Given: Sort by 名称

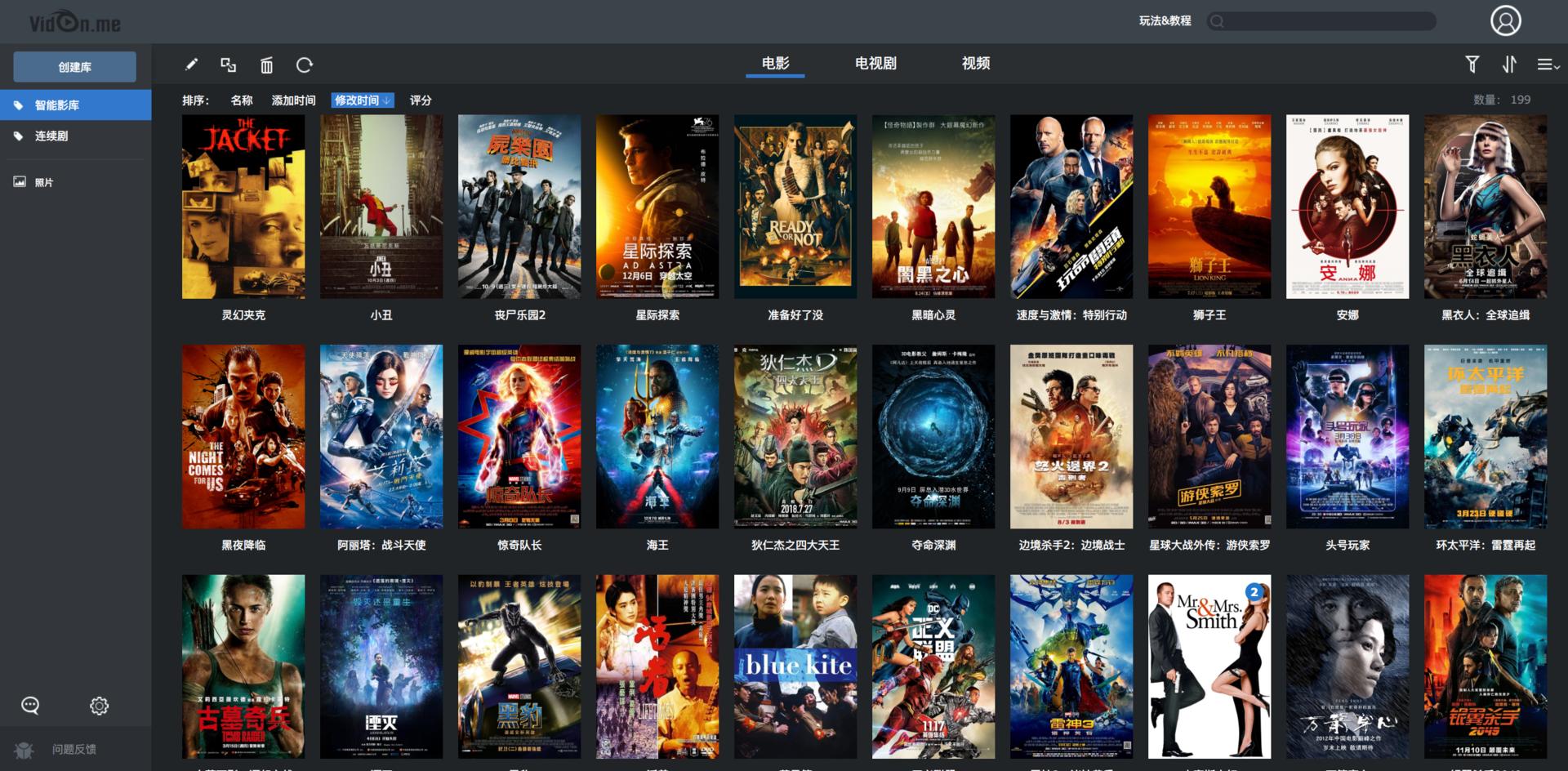Looking at the screenshot, I should [242, 100].
